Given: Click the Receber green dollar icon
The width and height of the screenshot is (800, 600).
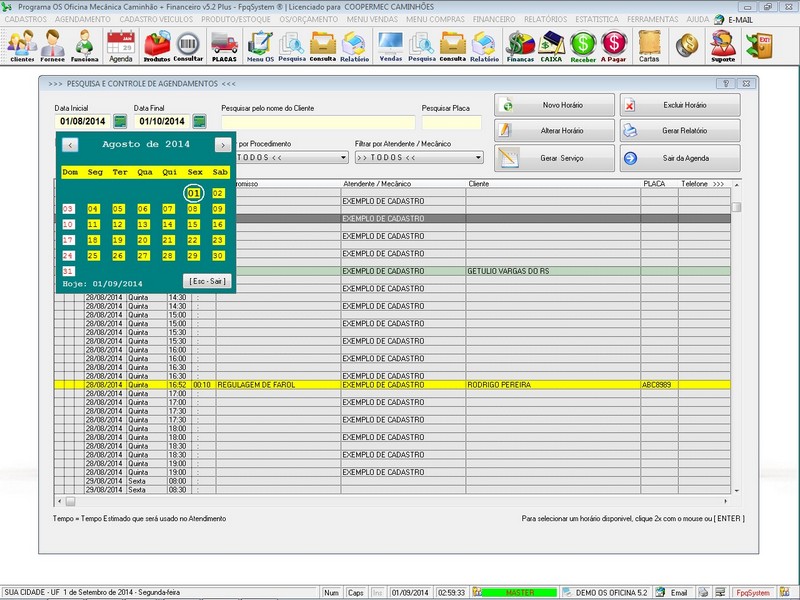Looking at the screenshot, I should (584, 46).
